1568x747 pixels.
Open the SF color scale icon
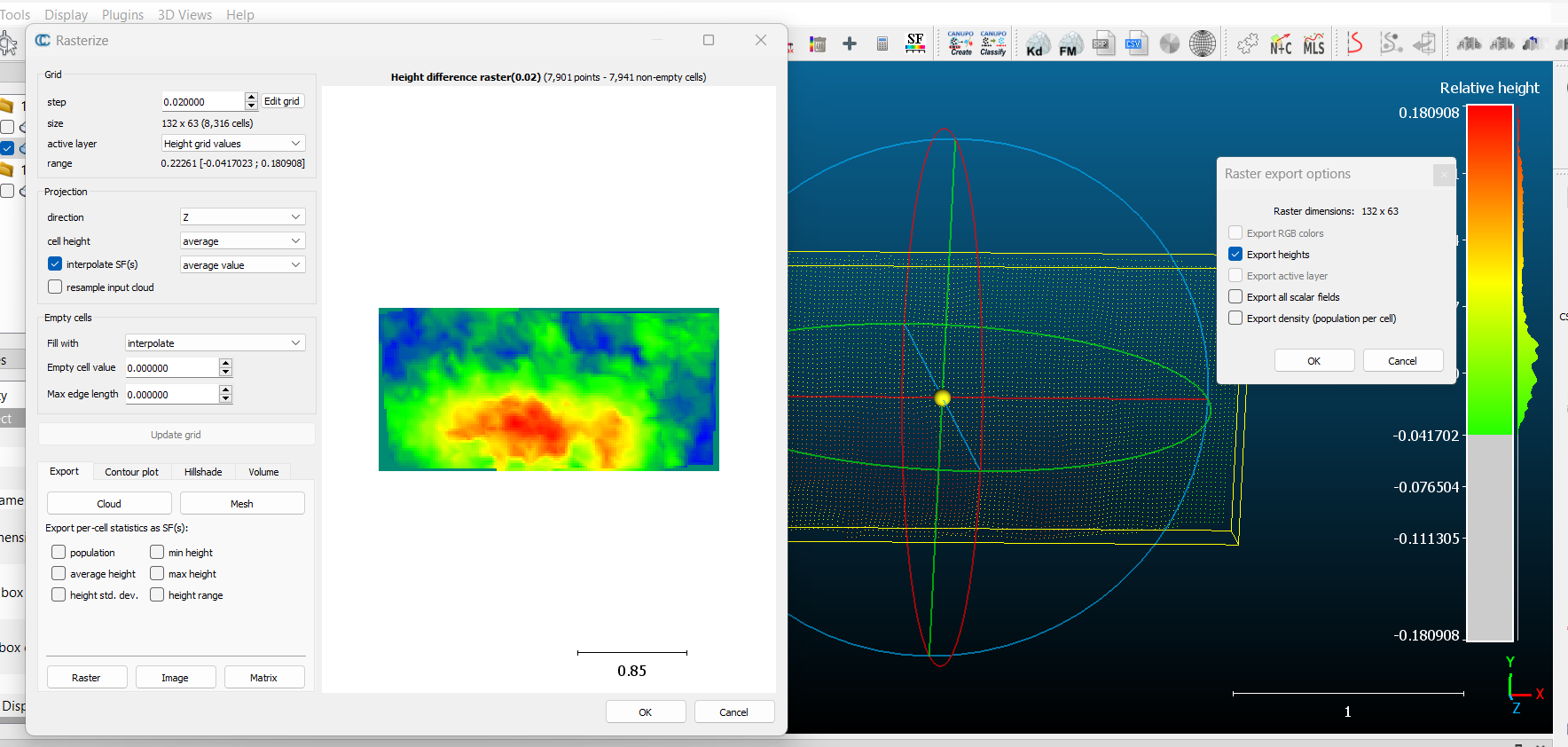pyautogui.click(x=915, y=43)
